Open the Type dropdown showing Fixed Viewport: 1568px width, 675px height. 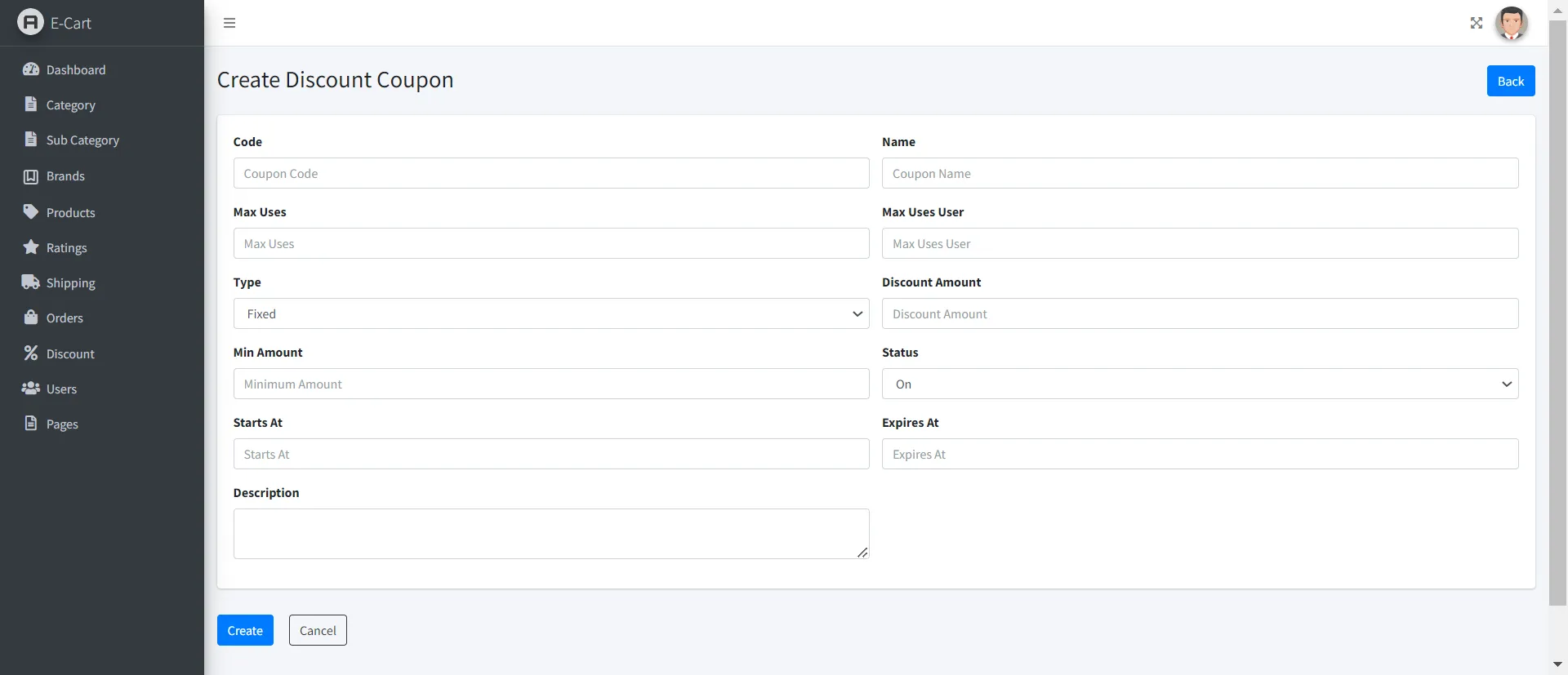[x=550, y=313]
